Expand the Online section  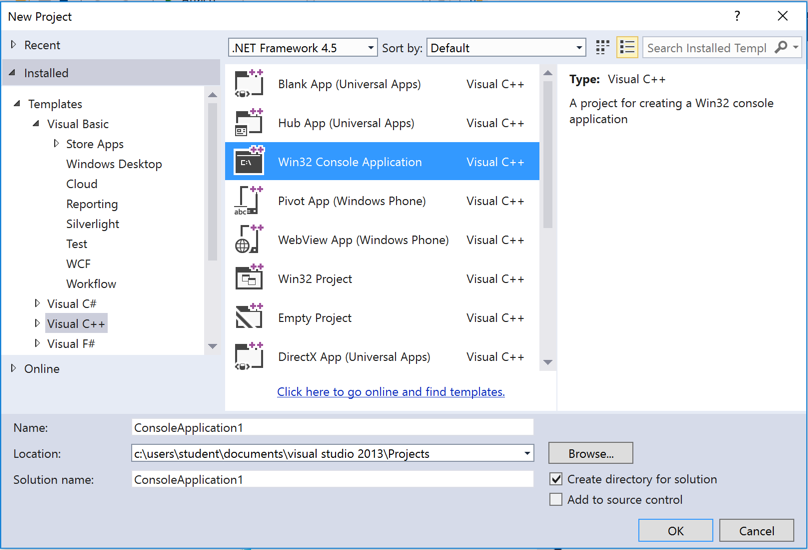[13, 368]
